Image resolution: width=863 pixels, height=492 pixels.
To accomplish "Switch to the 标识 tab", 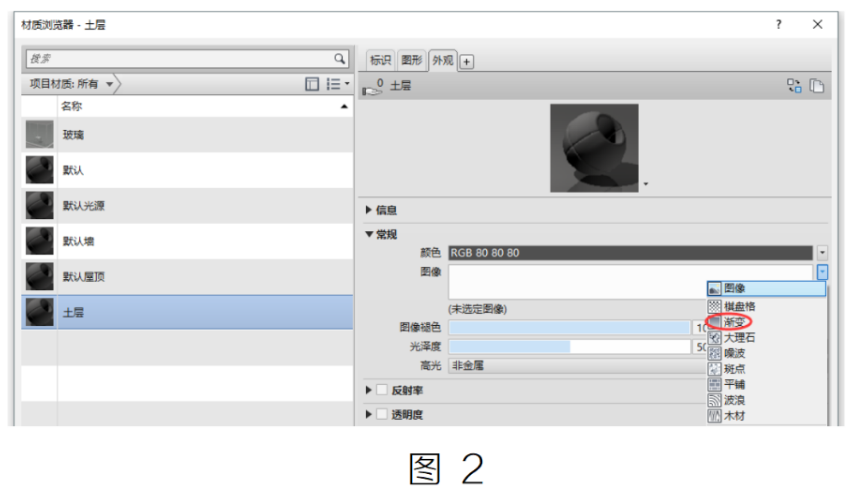I will click(x=380, y=60).
